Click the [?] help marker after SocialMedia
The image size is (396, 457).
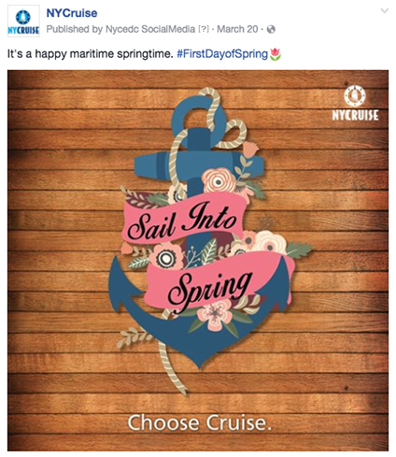point(203,30)
